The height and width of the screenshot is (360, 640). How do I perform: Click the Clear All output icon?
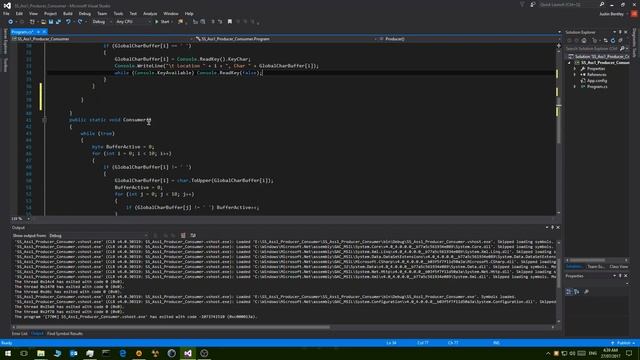(183, 236)
